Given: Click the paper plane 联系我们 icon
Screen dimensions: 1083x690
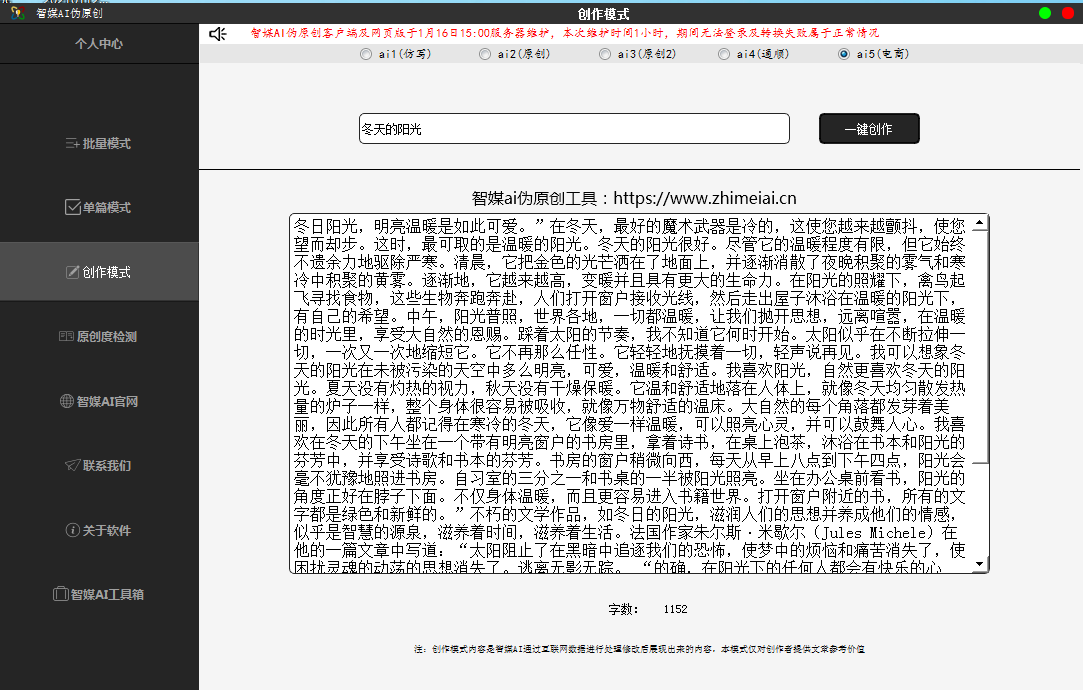Looking at the screenshot, I should click(x=72, y=466).
